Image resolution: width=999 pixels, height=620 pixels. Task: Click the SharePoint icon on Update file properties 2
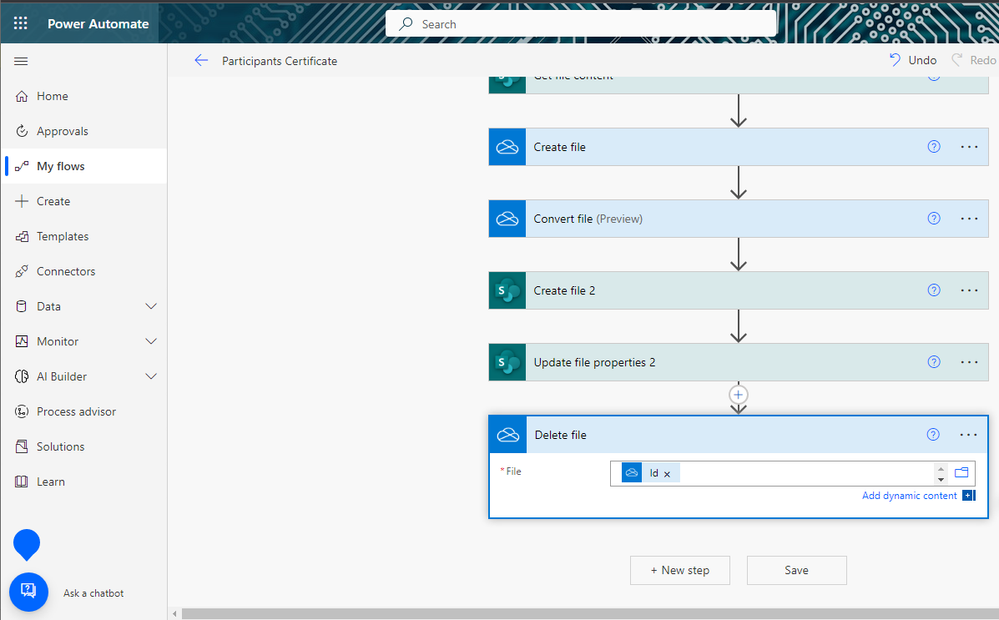507,362
